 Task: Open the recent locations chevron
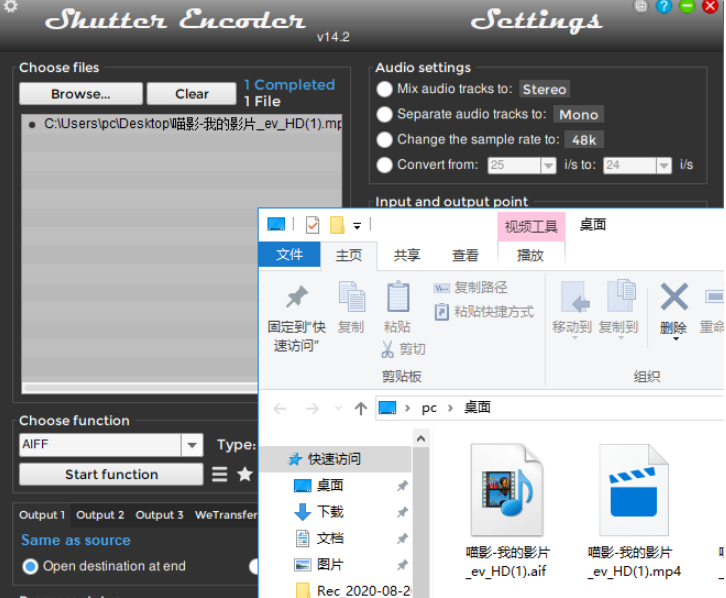338,408
